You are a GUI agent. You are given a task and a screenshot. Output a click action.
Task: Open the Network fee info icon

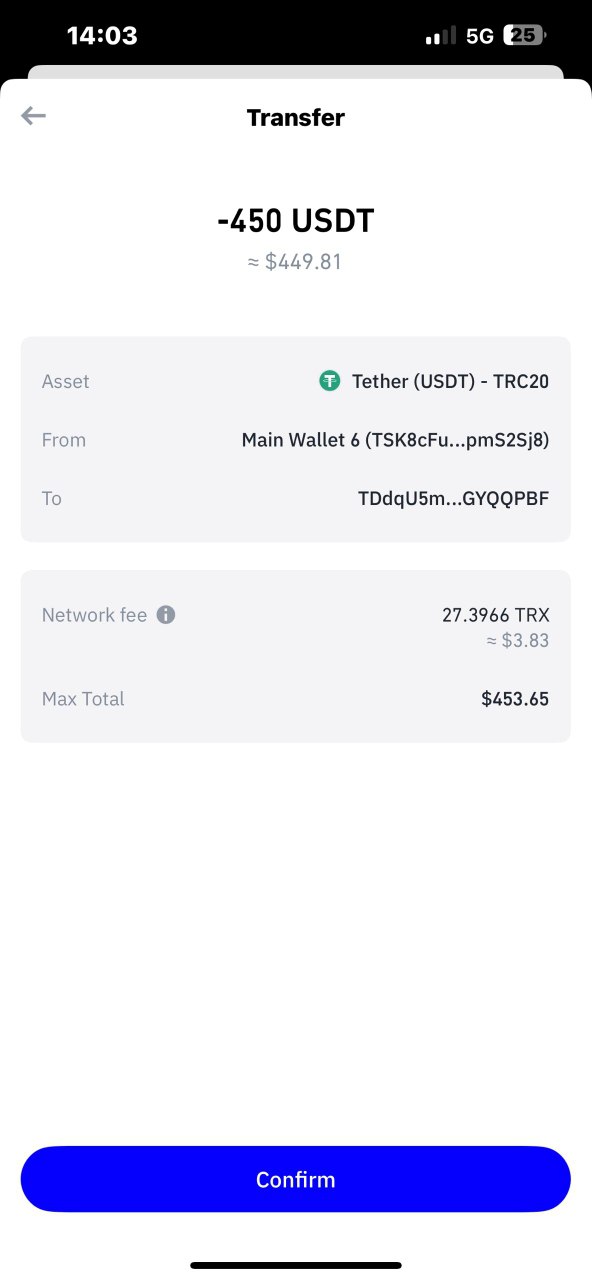point(166,615)
